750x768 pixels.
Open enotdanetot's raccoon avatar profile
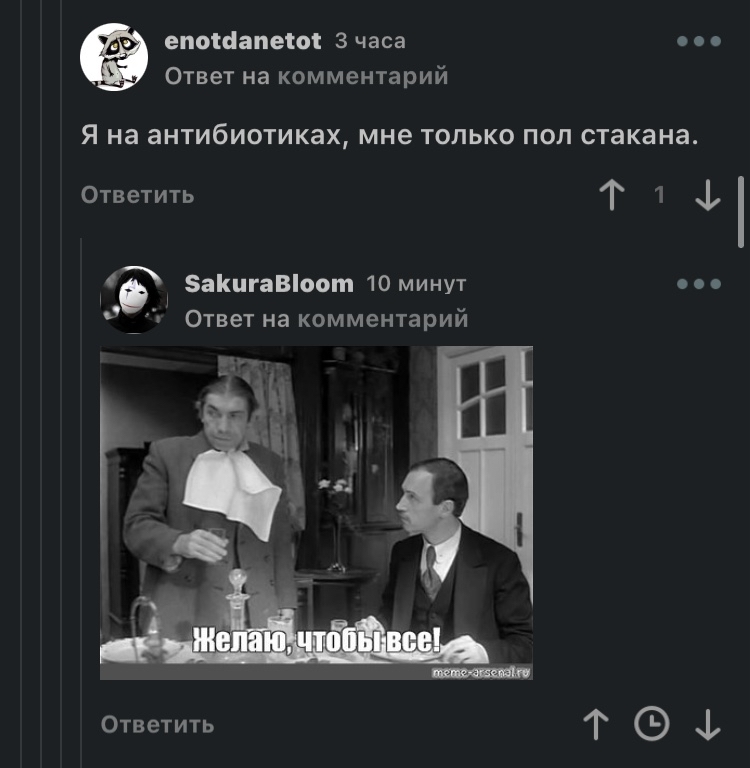(114, 57)
